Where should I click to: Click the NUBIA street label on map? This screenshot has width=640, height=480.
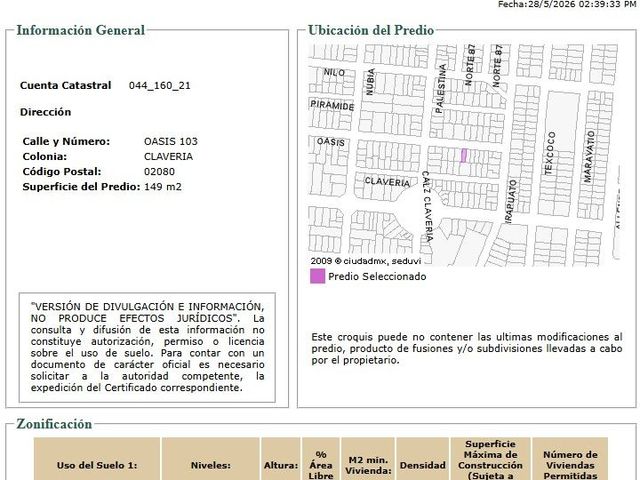pyautogui.click(x=370, y=82)
